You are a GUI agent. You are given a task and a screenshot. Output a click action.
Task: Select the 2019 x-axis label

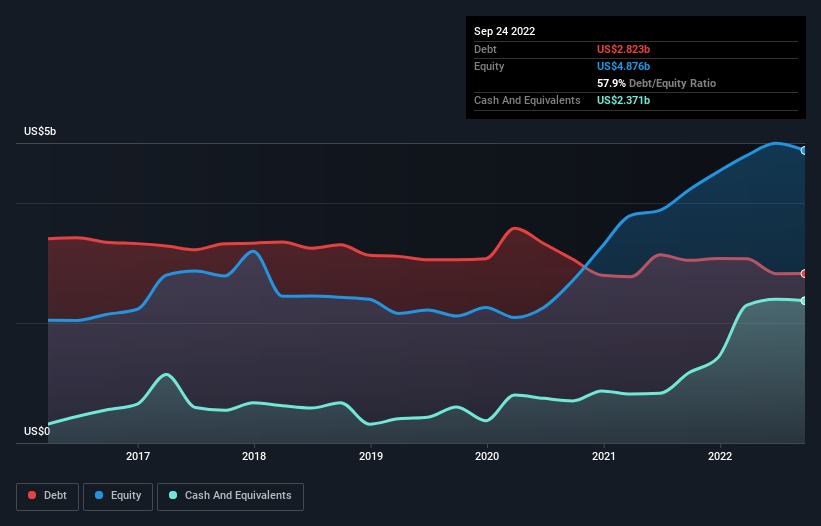(371, 456)
